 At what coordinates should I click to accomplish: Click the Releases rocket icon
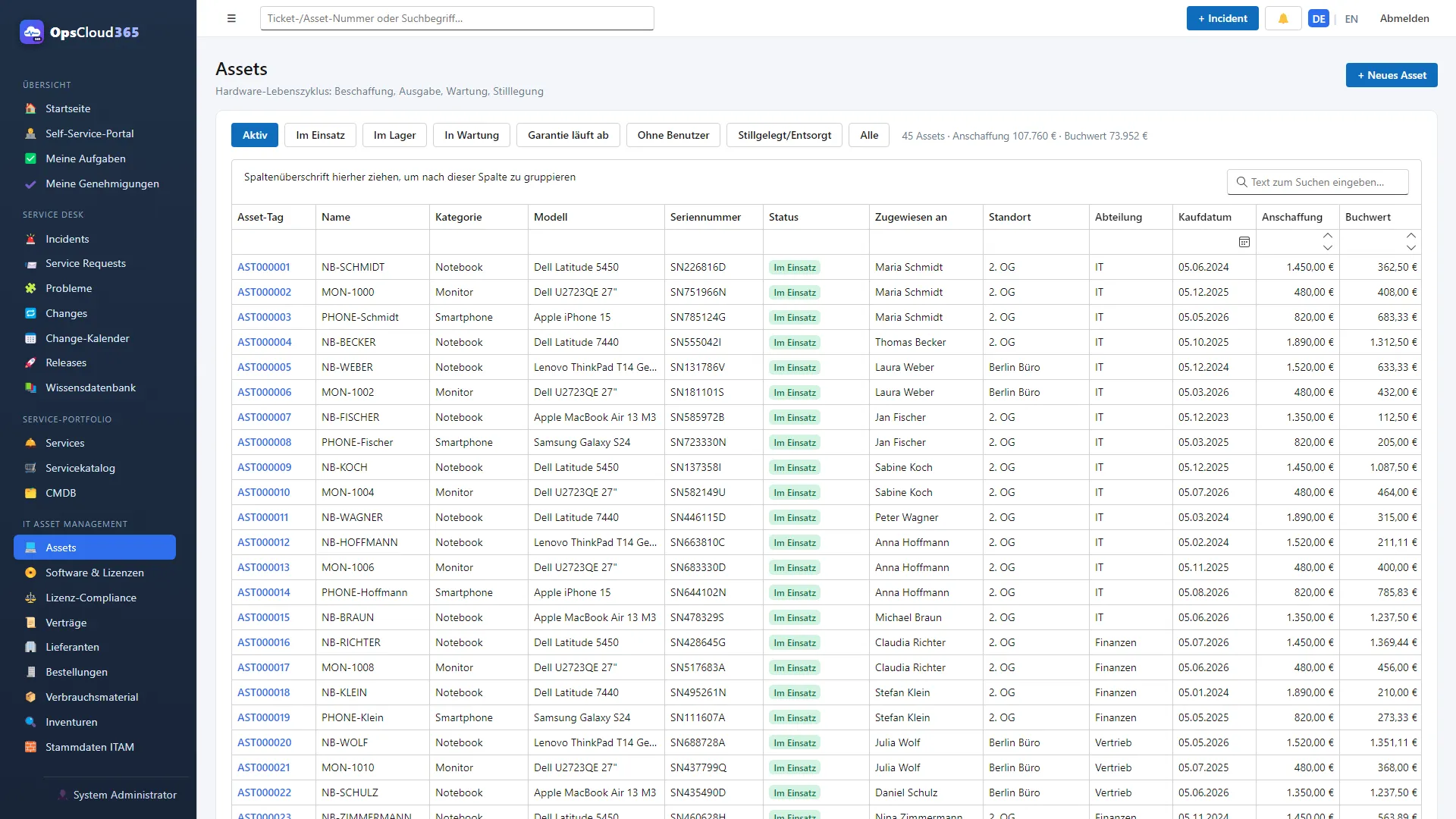click(30, 362)
